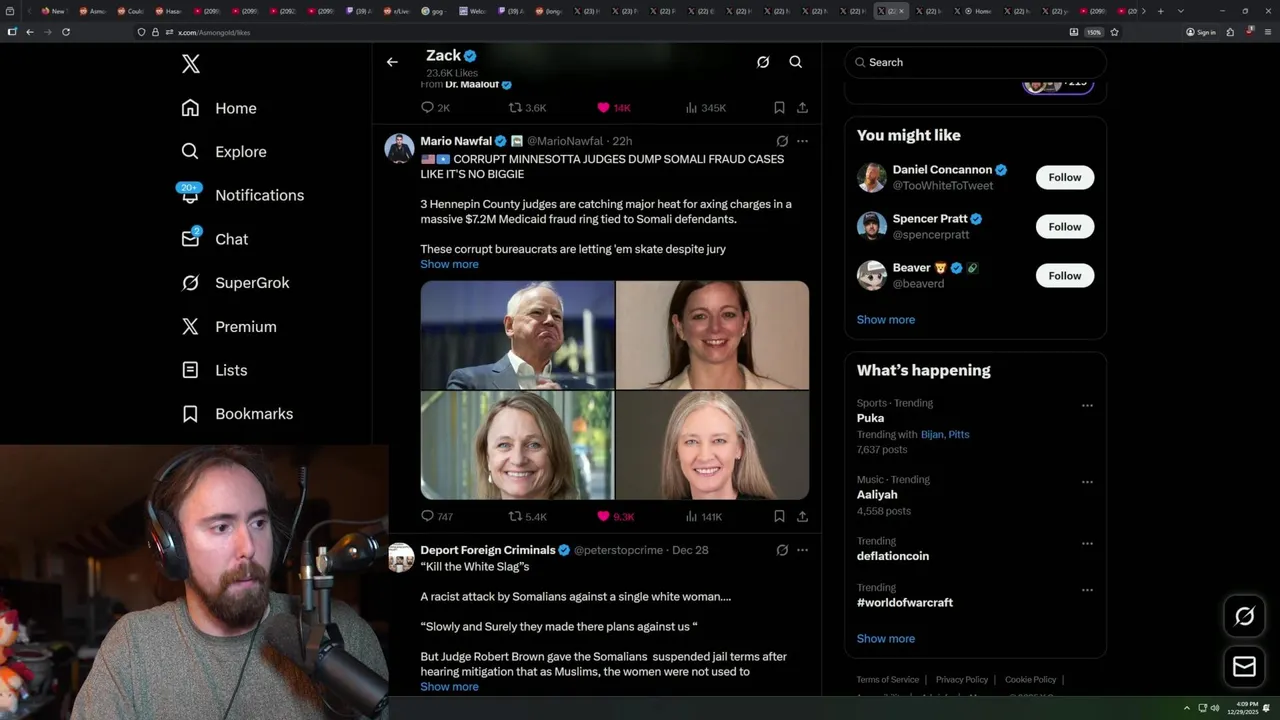Repost Mario Nawfal post with 5.4K reposts
Image resolution: width=1280 pixels, height=720 pixels.
(x=527, y=517)
